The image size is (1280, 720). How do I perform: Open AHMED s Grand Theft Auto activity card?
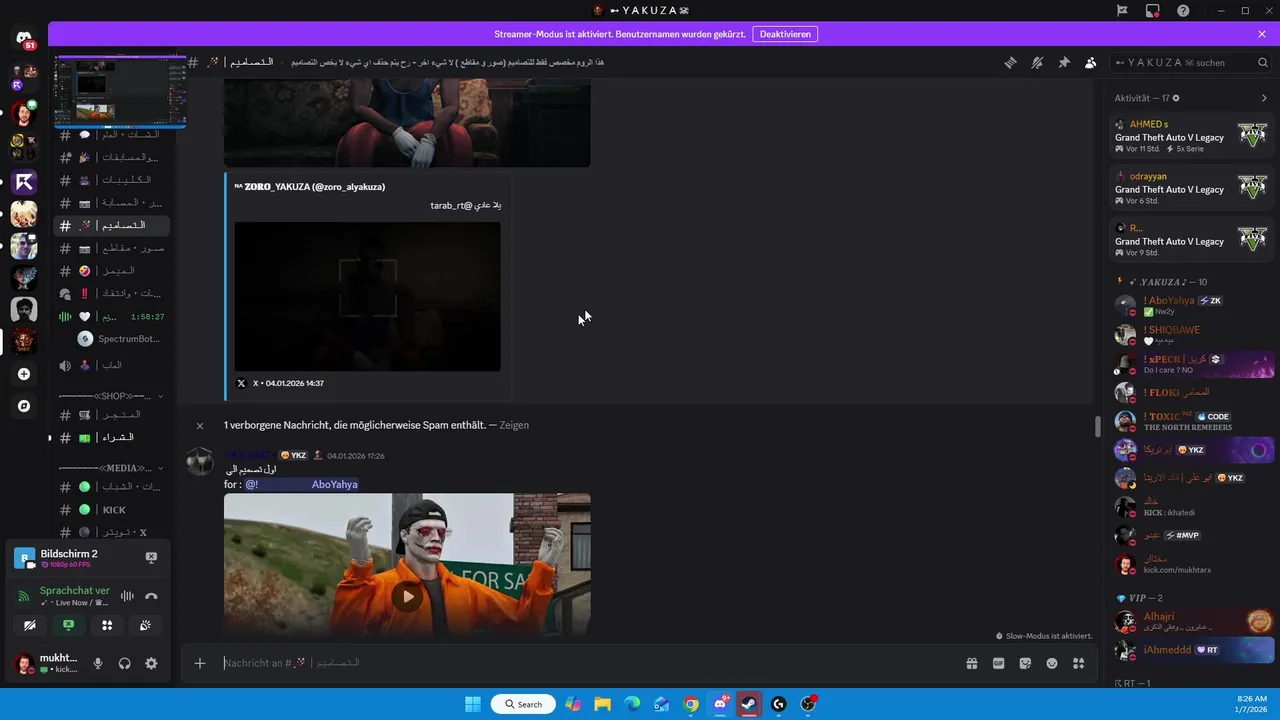(x=1191, y=136)
